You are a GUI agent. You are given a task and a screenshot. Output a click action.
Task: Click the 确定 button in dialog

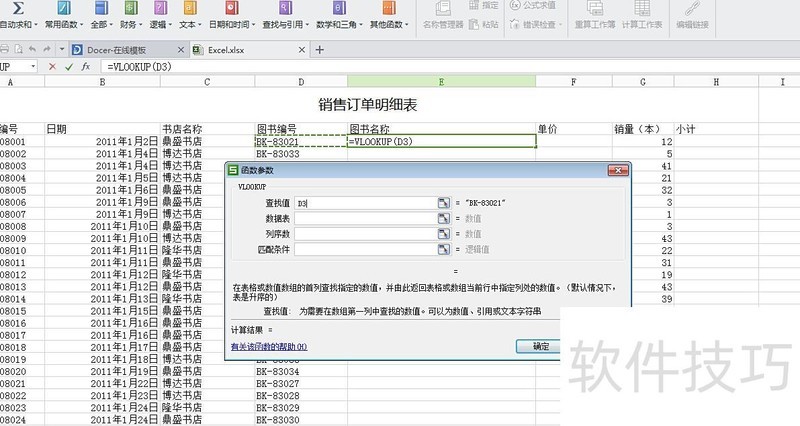click(541, 346)
